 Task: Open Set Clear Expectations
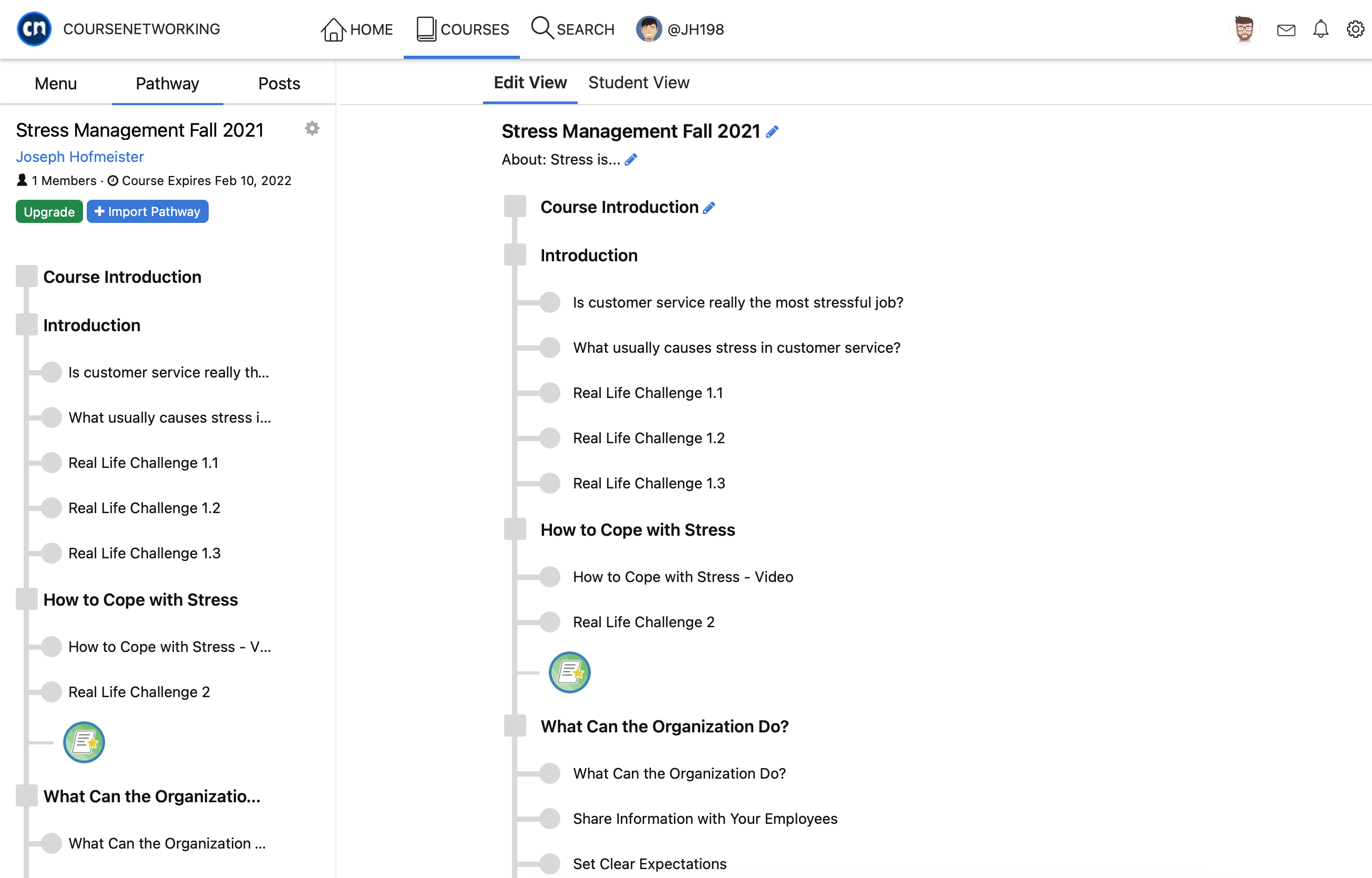click(x=650, y=863)
